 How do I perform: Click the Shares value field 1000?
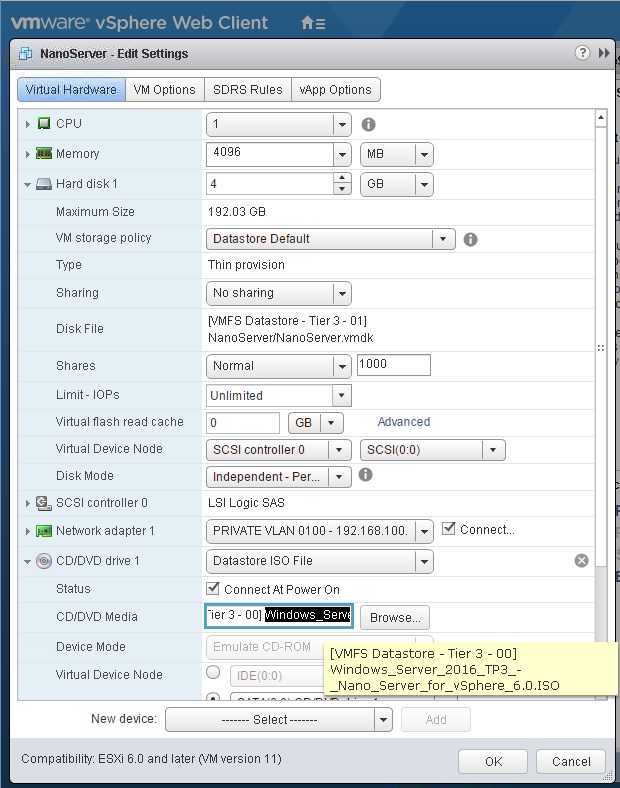[x=393, y=364]
